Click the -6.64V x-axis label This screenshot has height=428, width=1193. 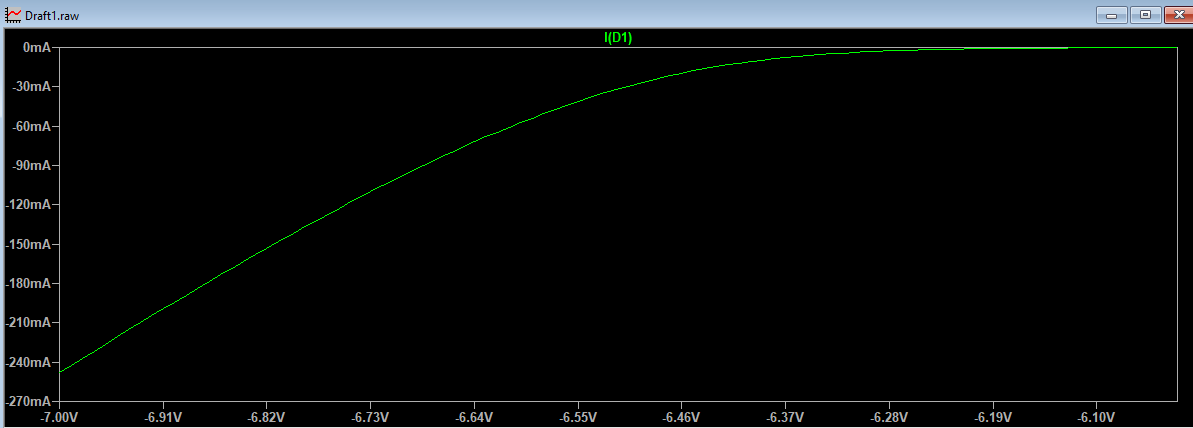[473, 418]
